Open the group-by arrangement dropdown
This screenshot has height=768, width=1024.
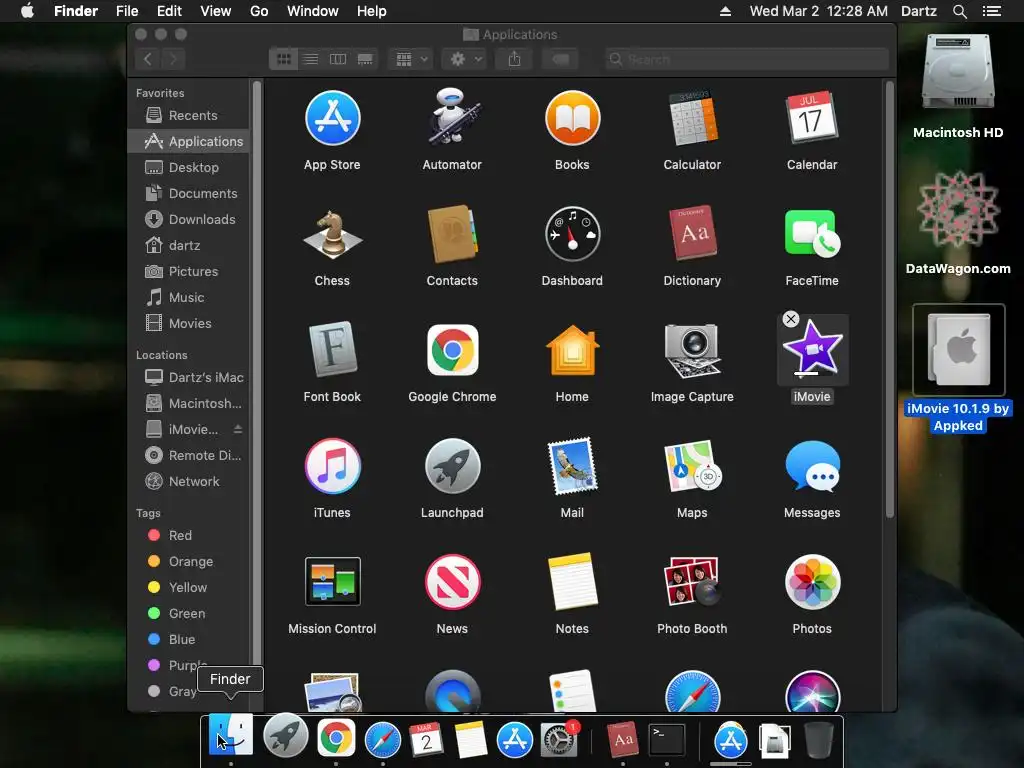[411, 59]
